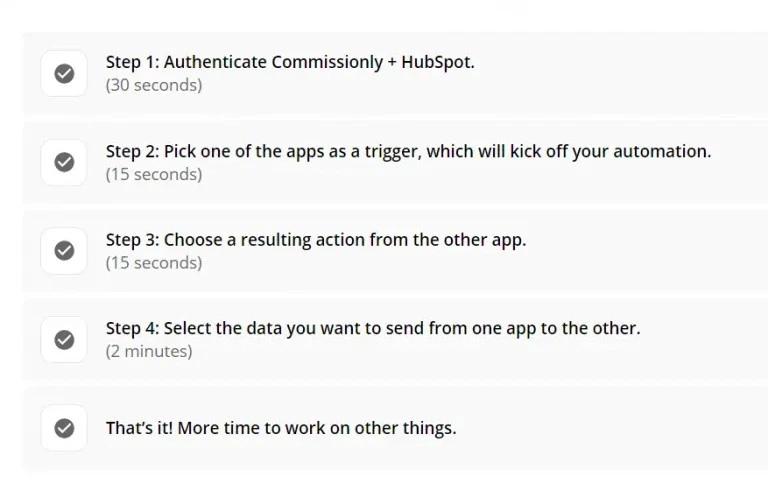Screen dimensions: 768x491
Task: Select the "(2 minutes)" duration text
Action: pos(149,351)
